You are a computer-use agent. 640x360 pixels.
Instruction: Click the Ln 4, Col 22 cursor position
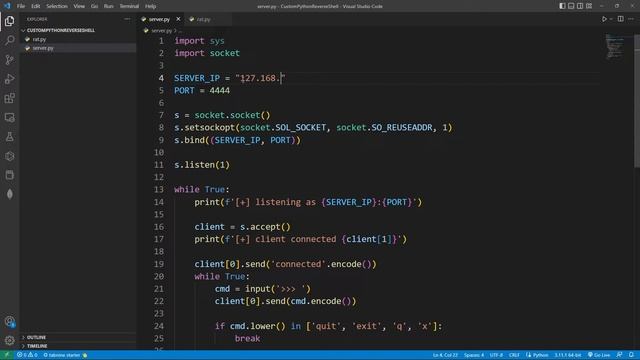coord(445,355)
